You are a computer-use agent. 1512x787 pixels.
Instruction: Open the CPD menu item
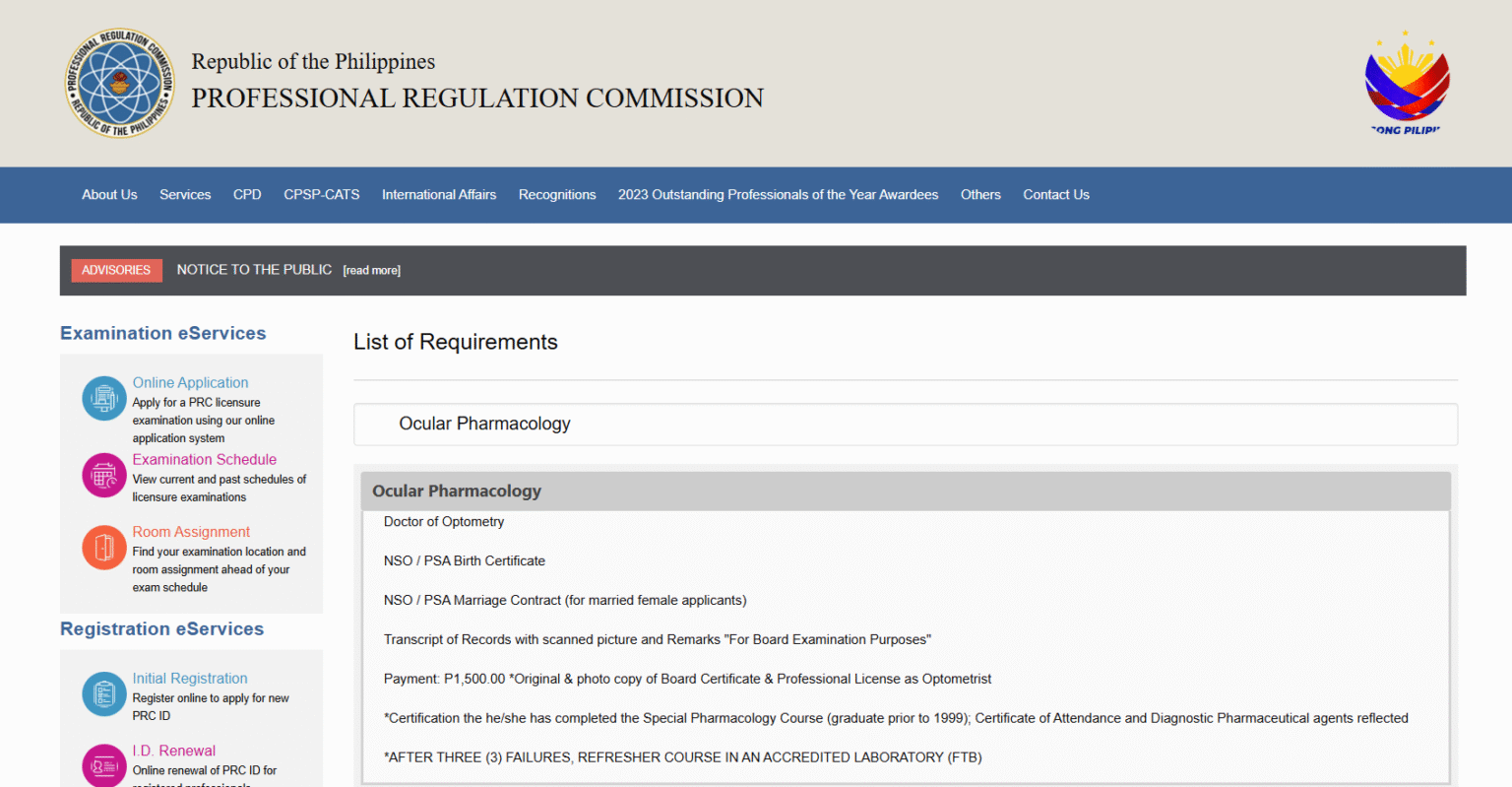pyautogui.click(x=247, y=195)
